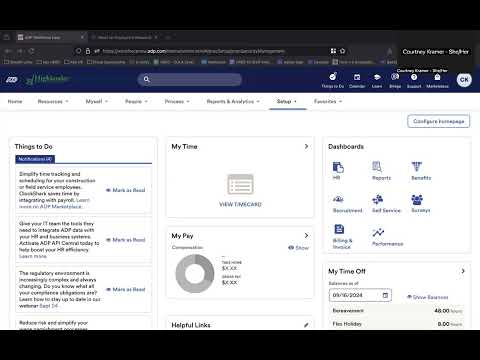Open My Time Off with its chevron arrow
The image size is (480, 360).
463,271
